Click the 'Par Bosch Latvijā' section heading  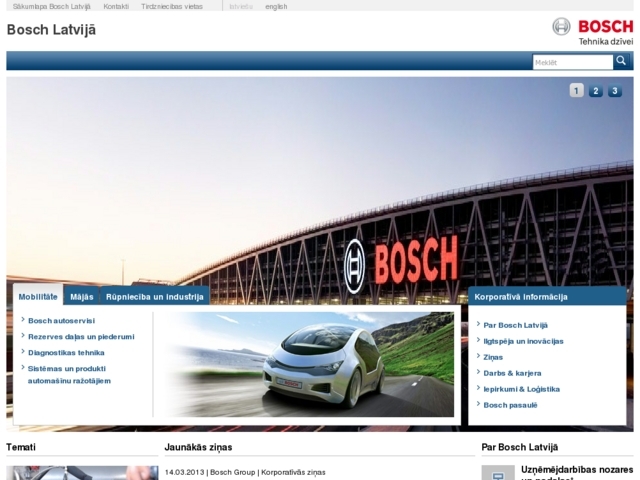[x=520, y=447]
